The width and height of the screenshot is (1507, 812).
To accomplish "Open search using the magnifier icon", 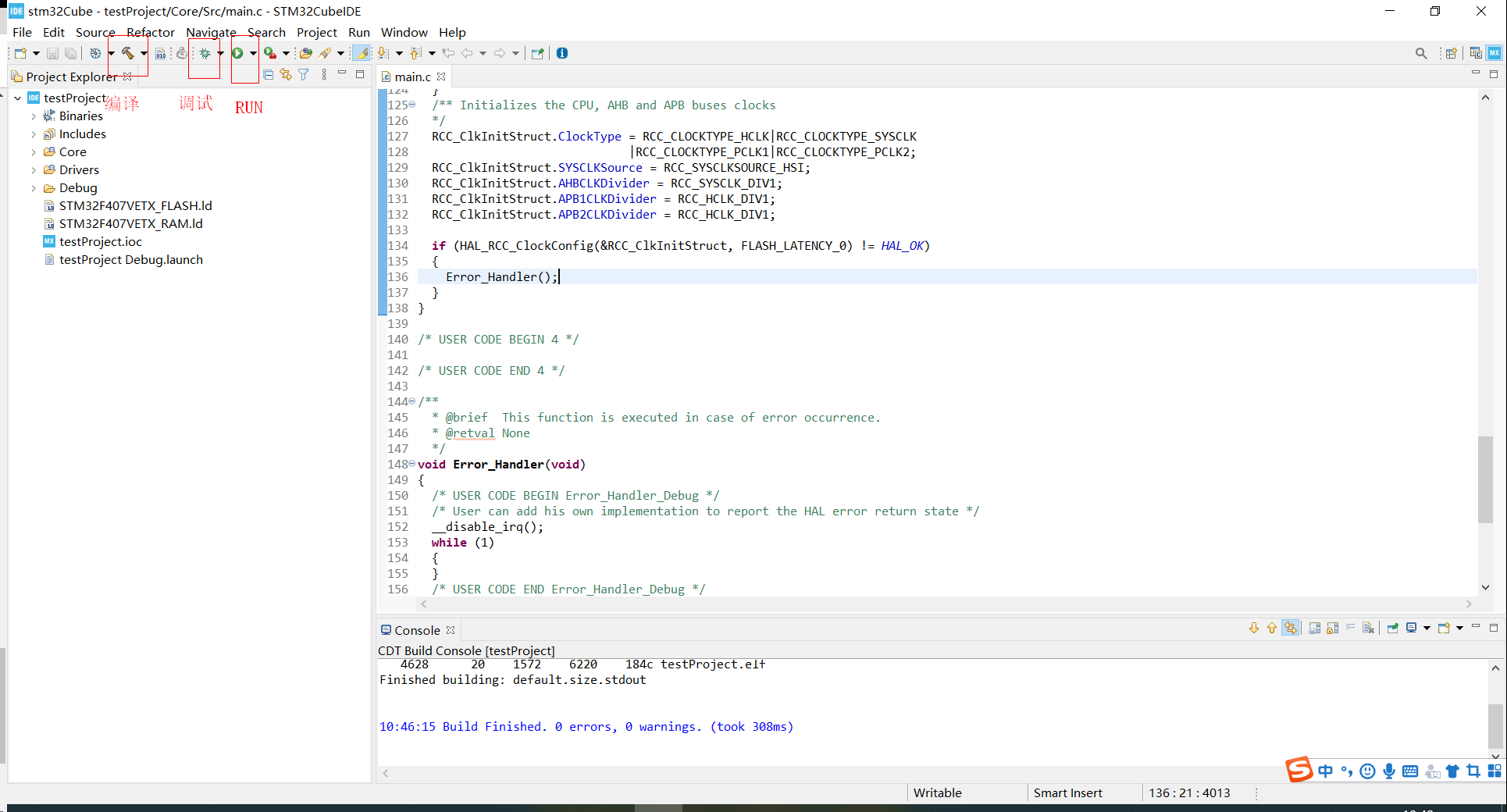I will (x=1421, y=53).
